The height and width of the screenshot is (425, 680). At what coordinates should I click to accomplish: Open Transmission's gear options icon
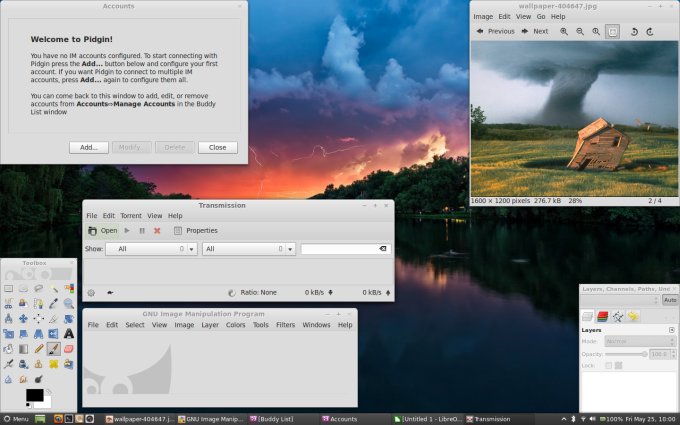pos(91,293)
